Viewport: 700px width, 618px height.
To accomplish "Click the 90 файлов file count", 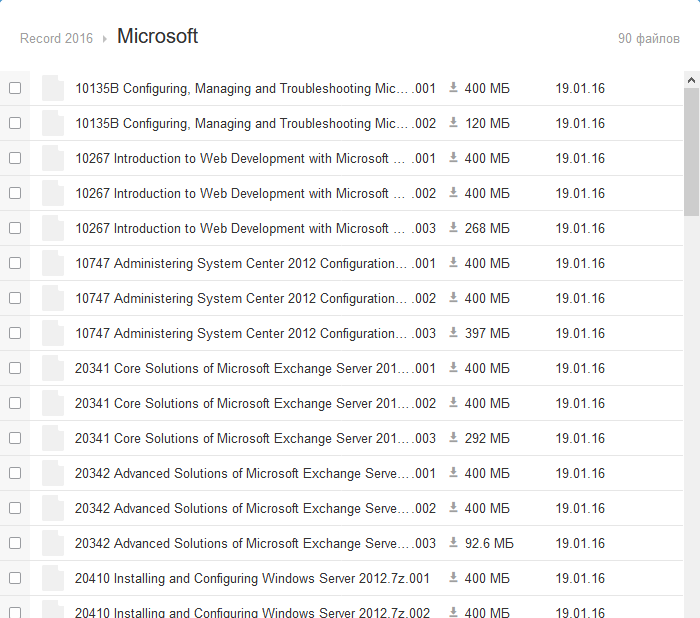I will [x=649, y=38].
